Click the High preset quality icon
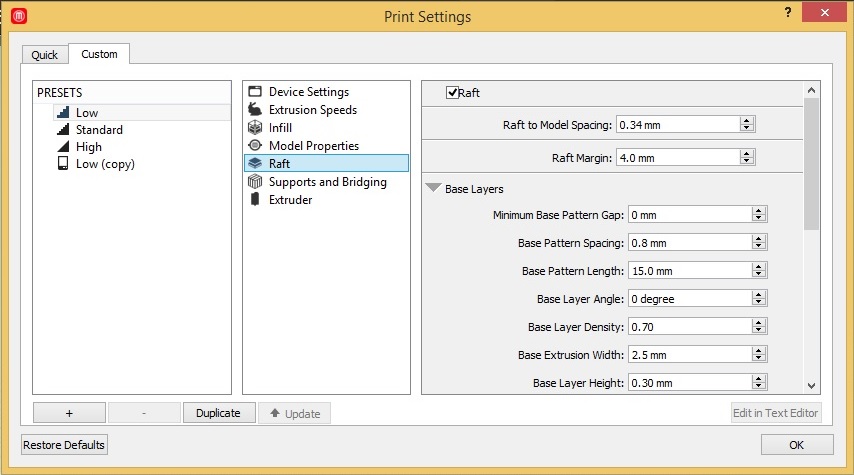 tap(62, 147)
